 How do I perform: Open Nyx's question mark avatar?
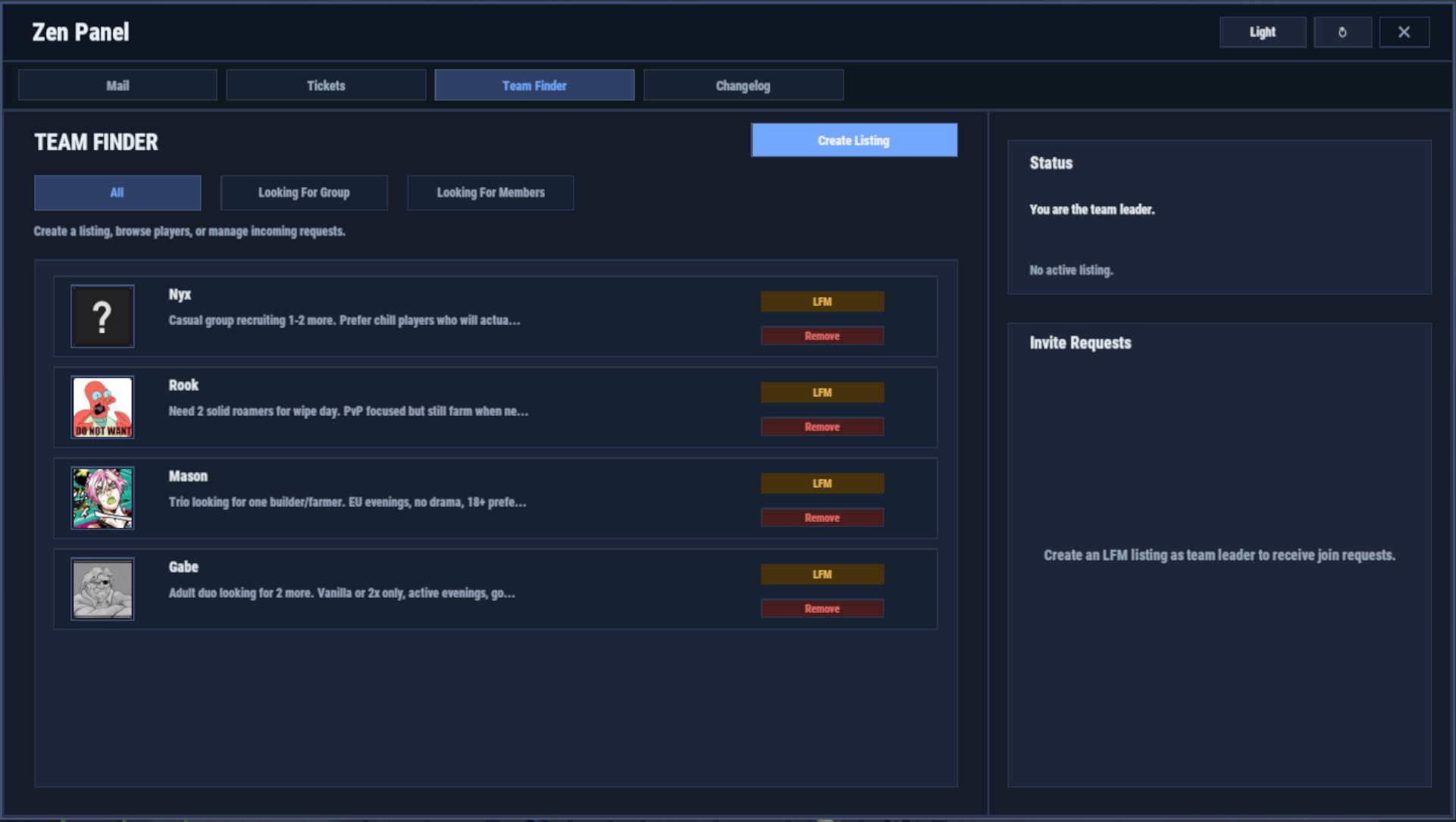tap(102, 317)
